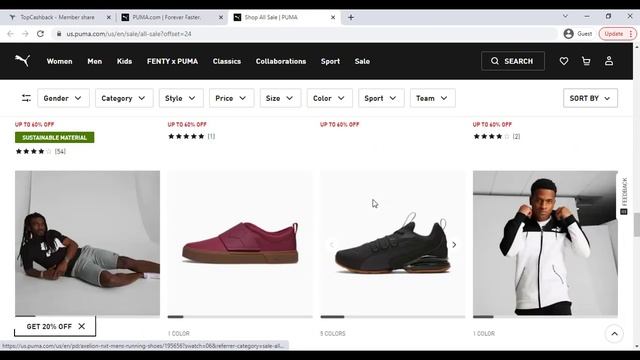Open the Kids menu
This screenshot has width=640, height=360.
[124, 61]
